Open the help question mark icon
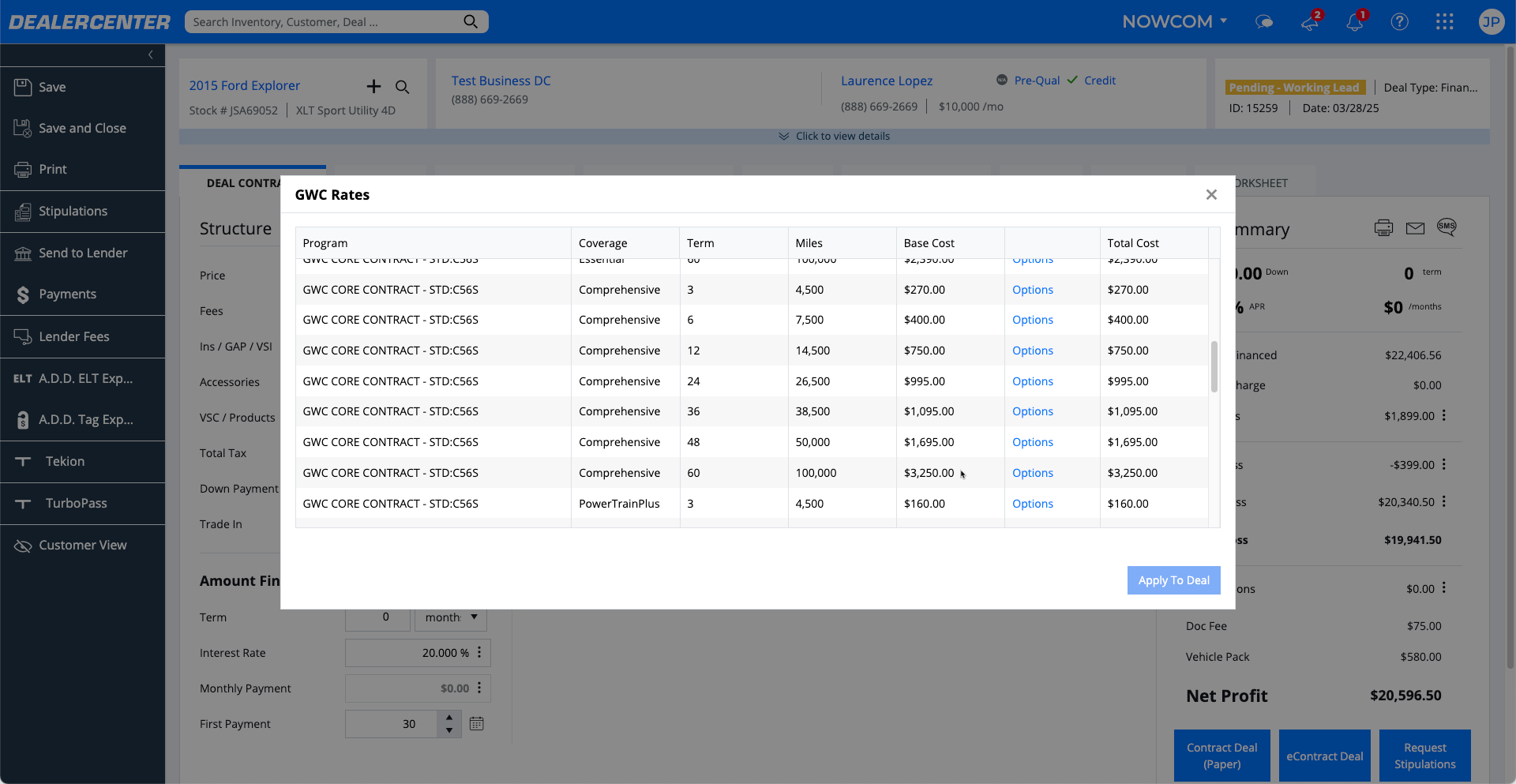Image resolution: width=1516 pixels, height=784 pixels. click(x=1399, y=21)
